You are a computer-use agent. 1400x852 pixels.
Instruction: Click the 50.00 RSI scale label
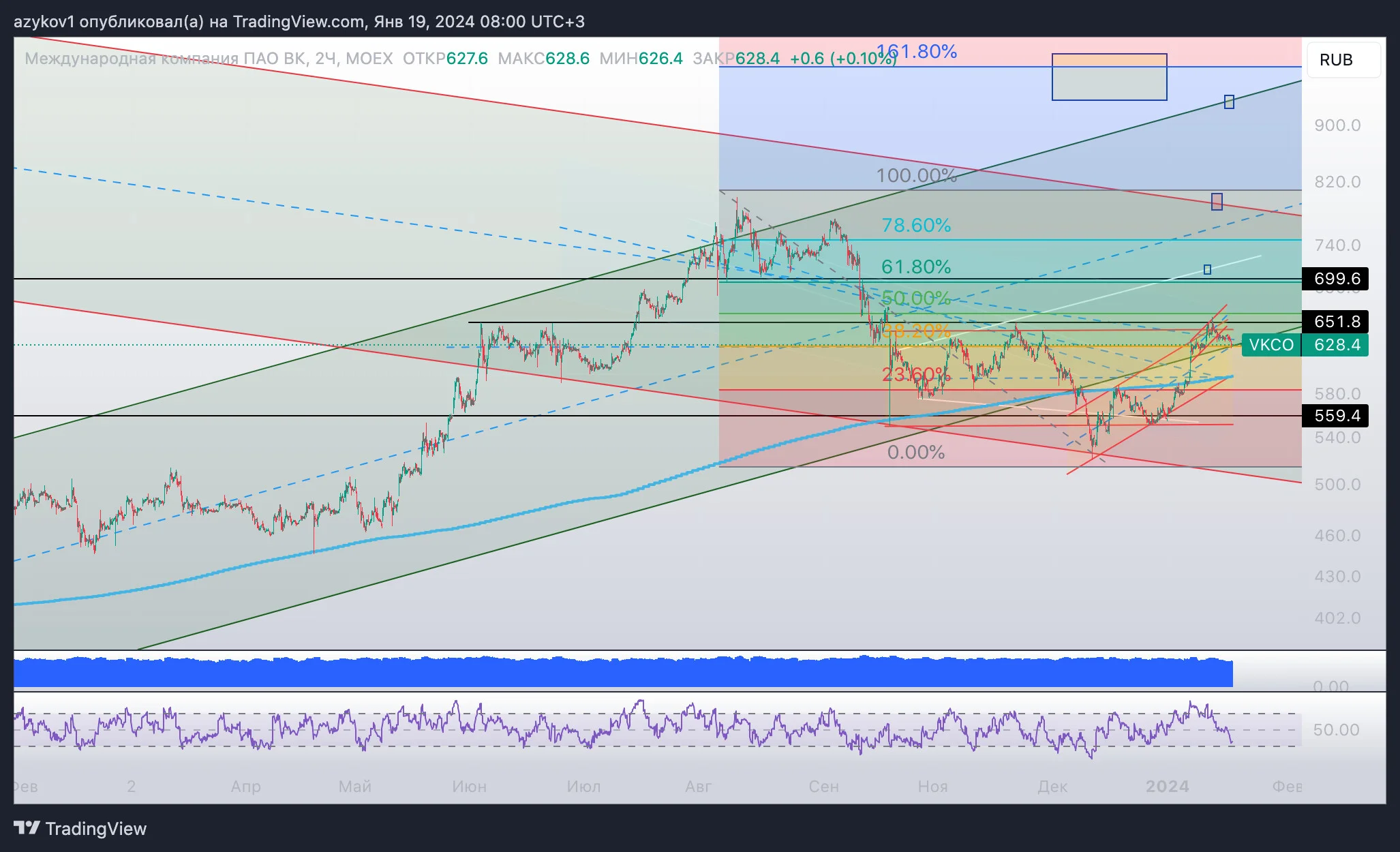click(1336, 730)
